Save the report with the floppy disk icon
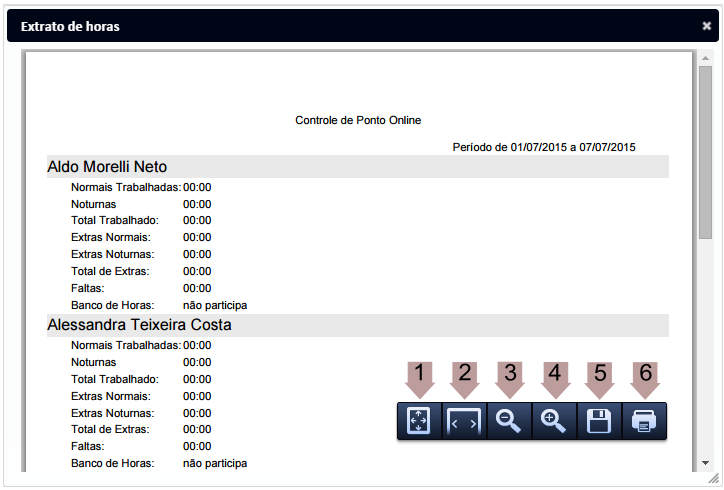 tap(599, 422)
